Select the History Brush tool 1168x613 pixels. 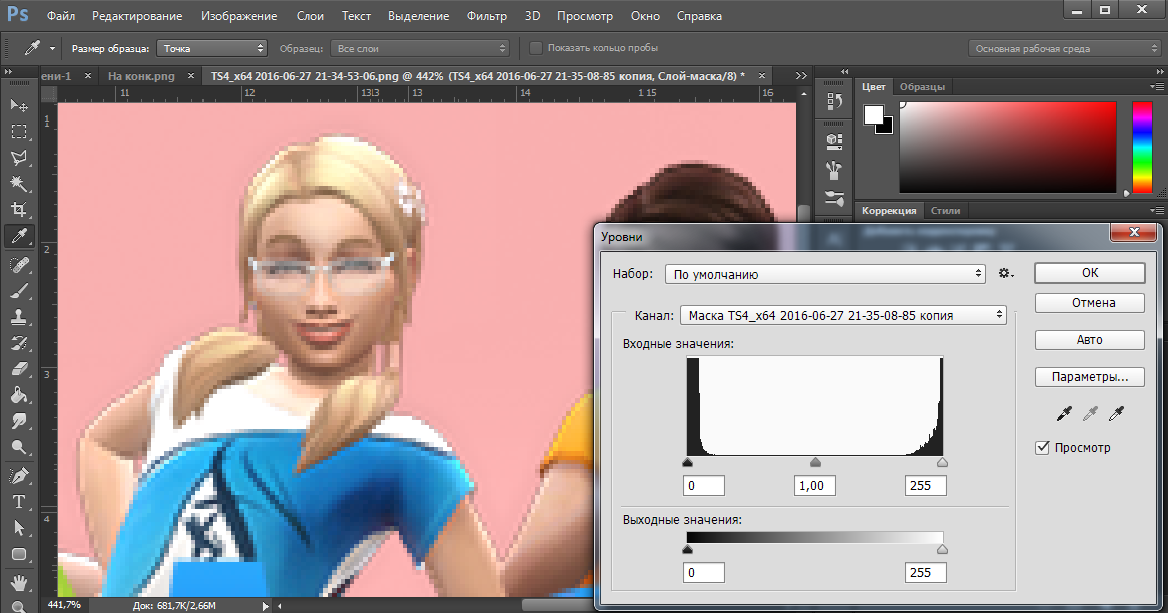coord(19,343)
